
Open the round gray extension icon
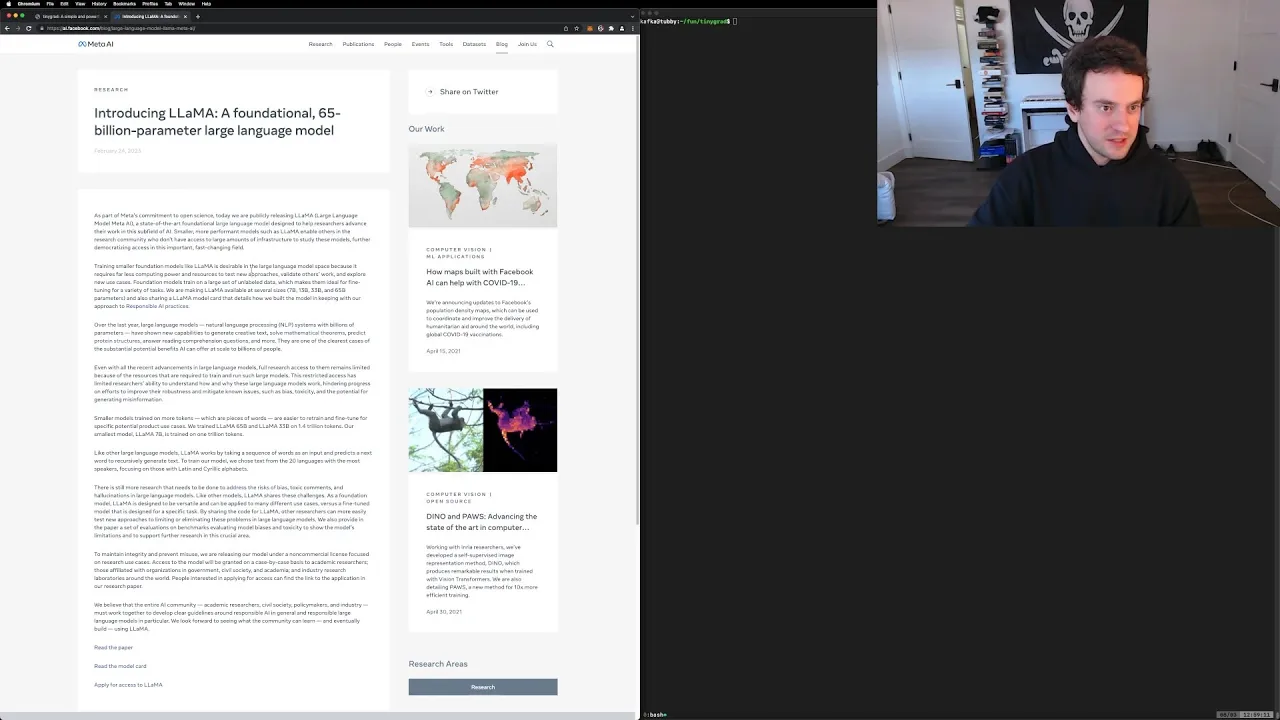pos(601,28)
